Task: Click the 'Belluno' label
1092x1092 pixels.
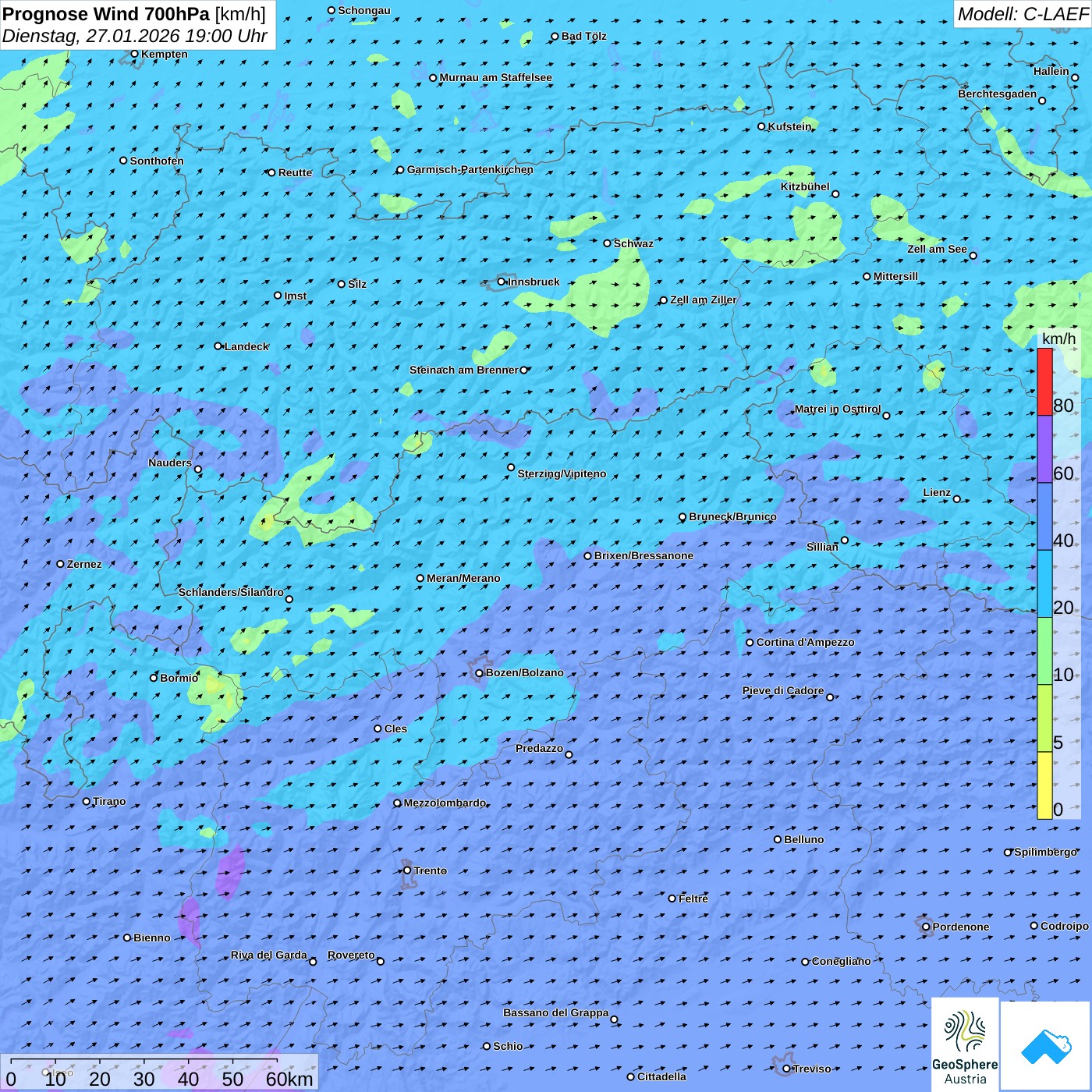Action: click(x=803, y=839)
